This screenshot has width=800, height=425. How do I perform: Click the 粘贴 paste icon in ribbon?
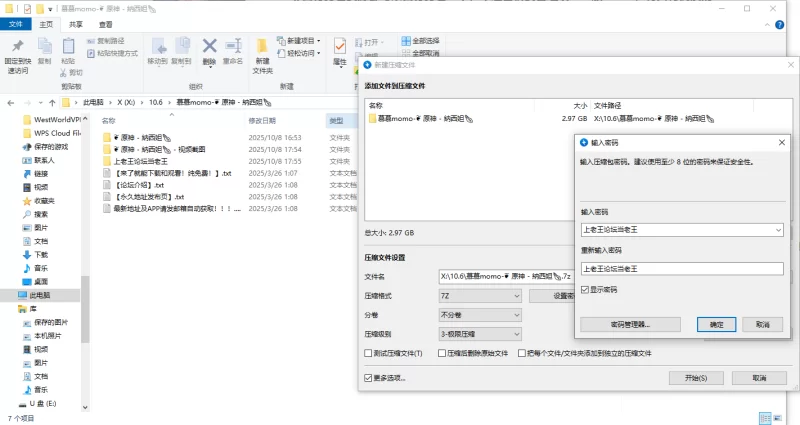68,47
